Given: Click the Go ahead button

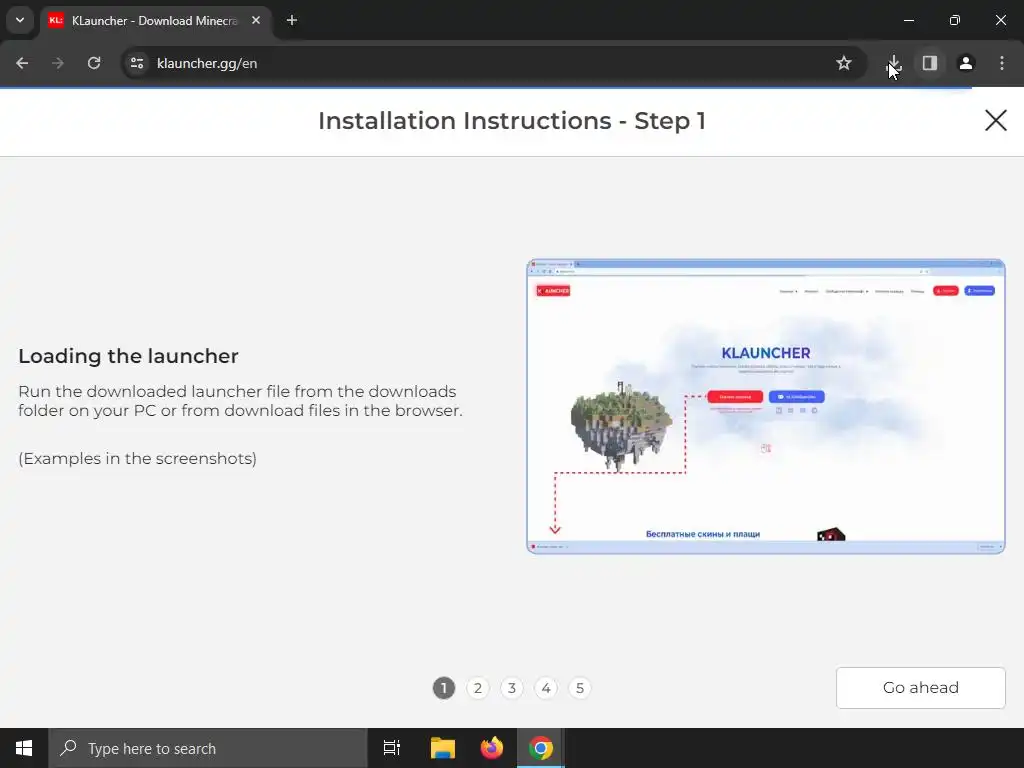Looking at the screenshot, I should point(921,688).
